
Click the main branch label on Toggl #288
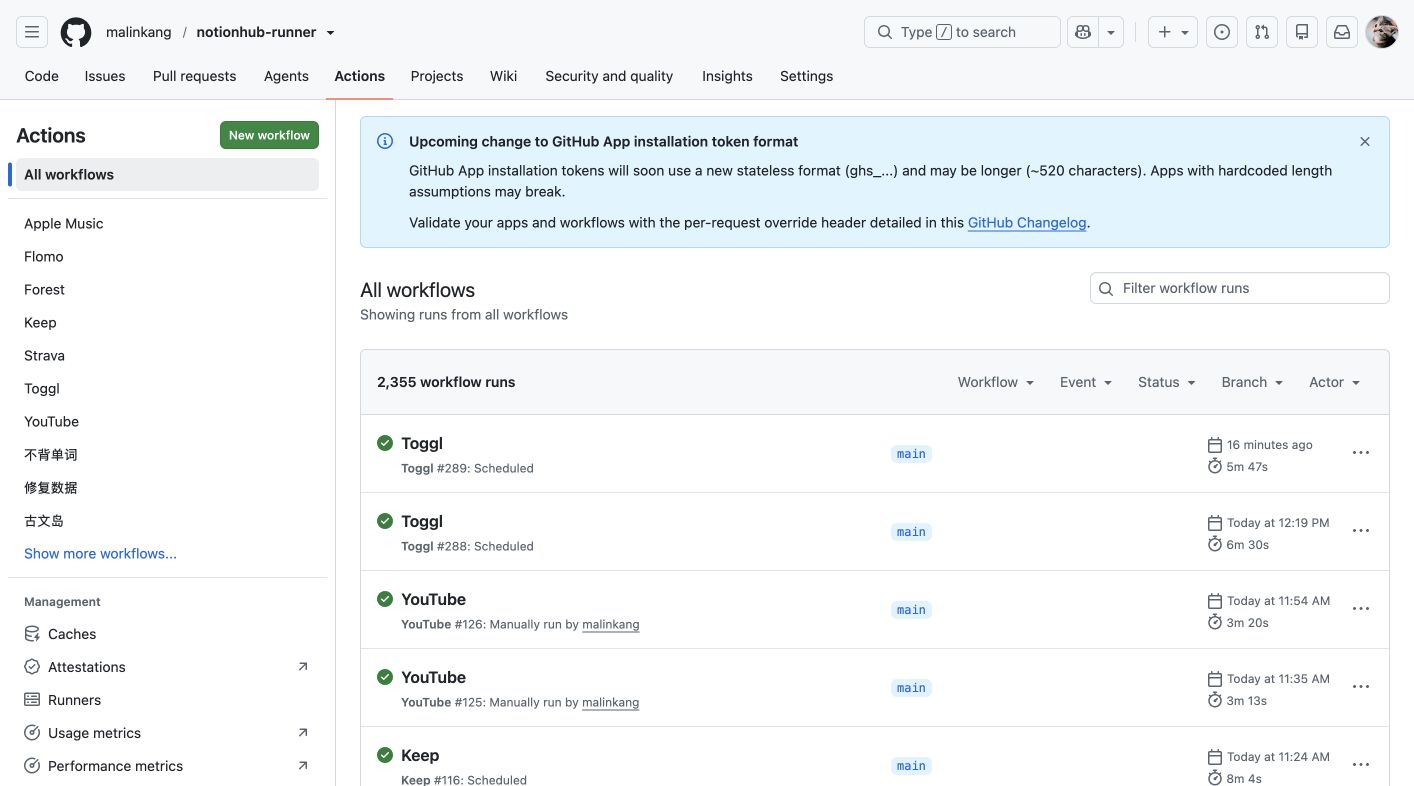[911, 532]
